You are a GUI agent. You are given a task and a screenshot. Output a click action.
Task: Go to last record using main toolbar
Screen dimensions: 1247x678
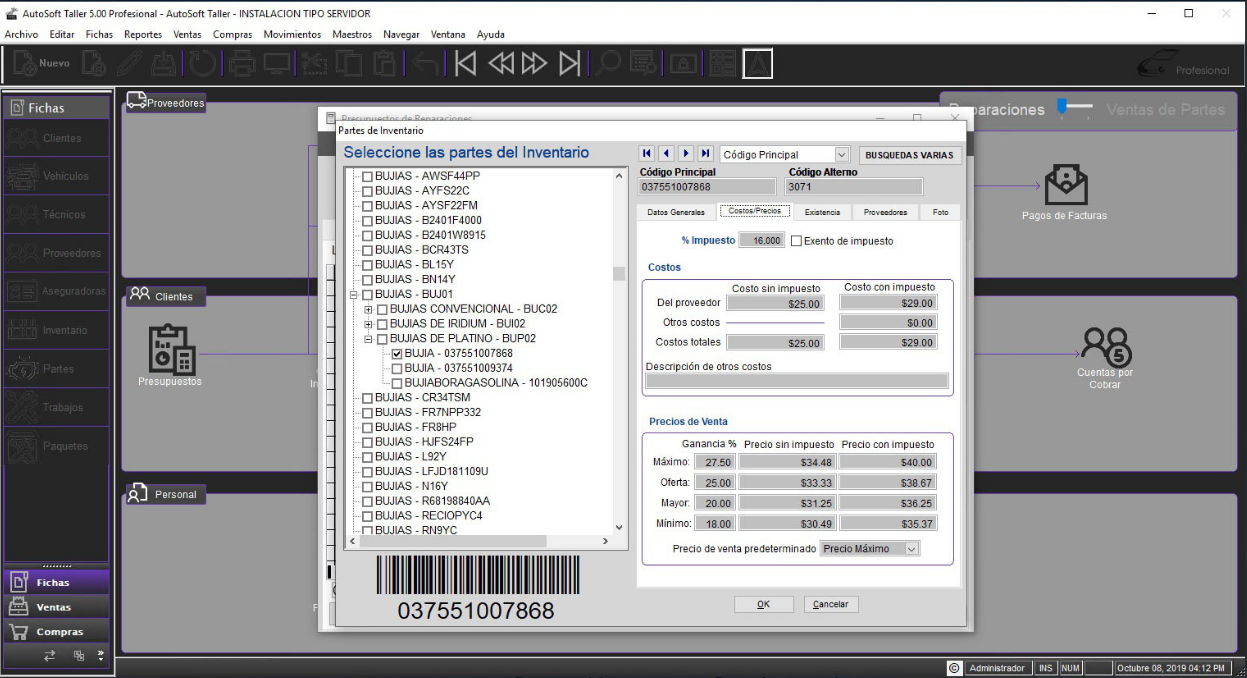pyautogui.click(x=569, y=64)
